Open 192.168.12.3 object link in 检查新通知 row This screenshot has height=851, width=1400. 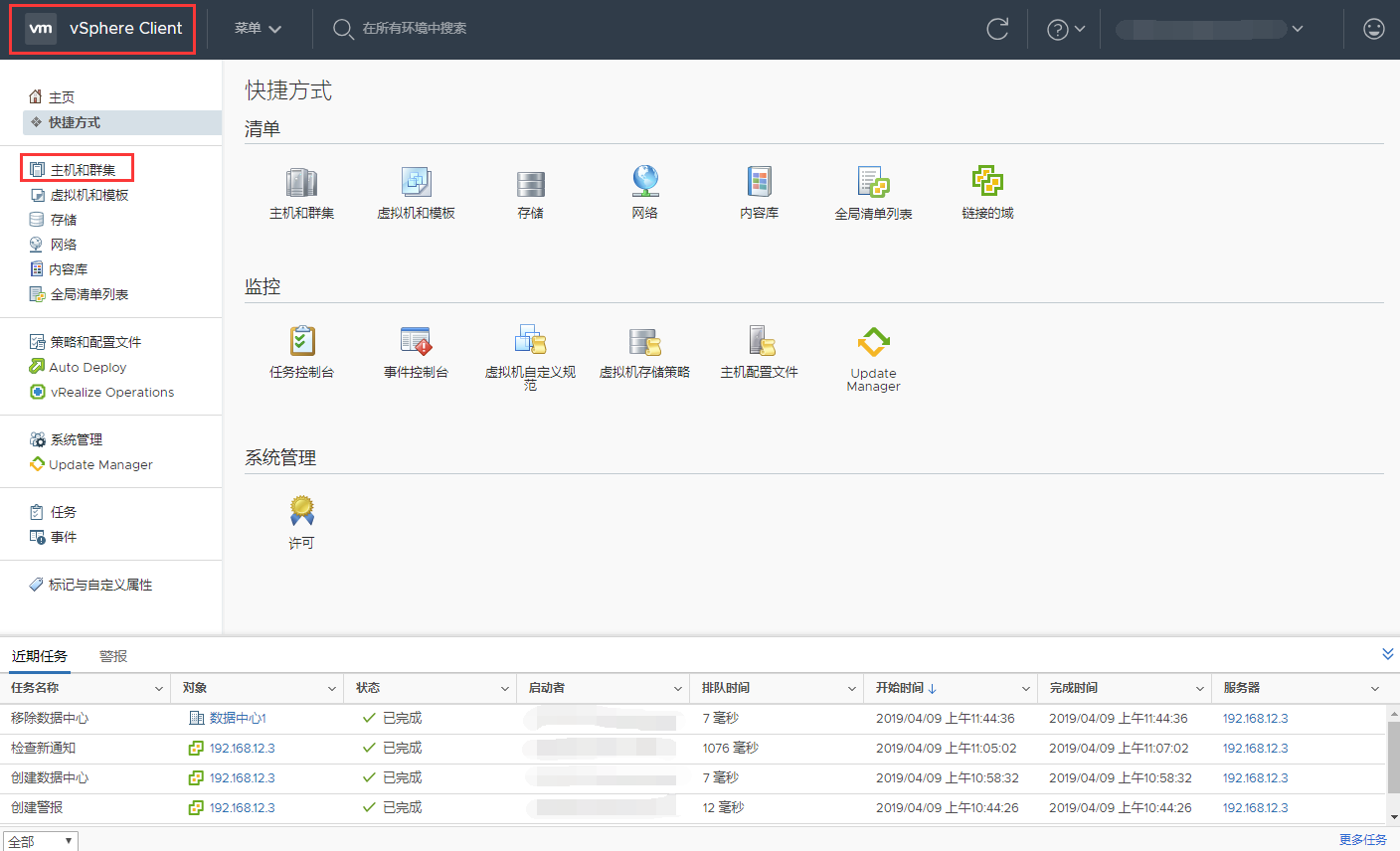tap(242, 748)
